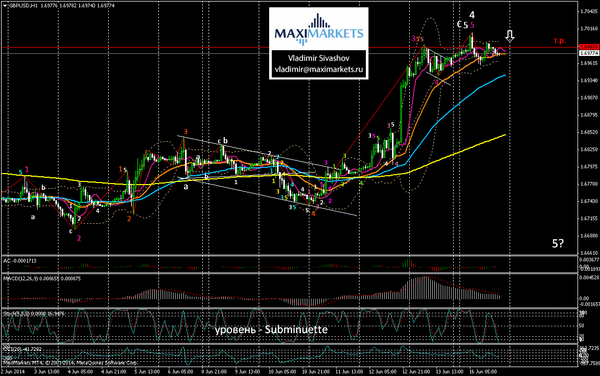The width and height of the screenshot is (600, 376).
Task: Click the MaxiMarkets bar-chart logo
Action: 318,29
